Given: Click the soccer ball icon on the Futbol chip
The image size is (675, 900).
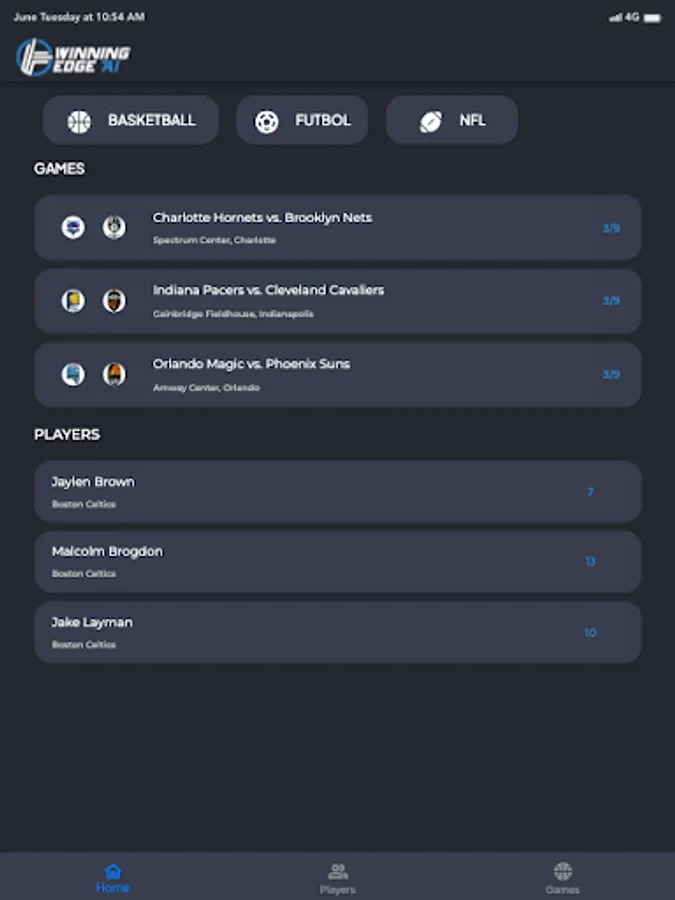Looking at the screenshot, I should coord(266,120).
